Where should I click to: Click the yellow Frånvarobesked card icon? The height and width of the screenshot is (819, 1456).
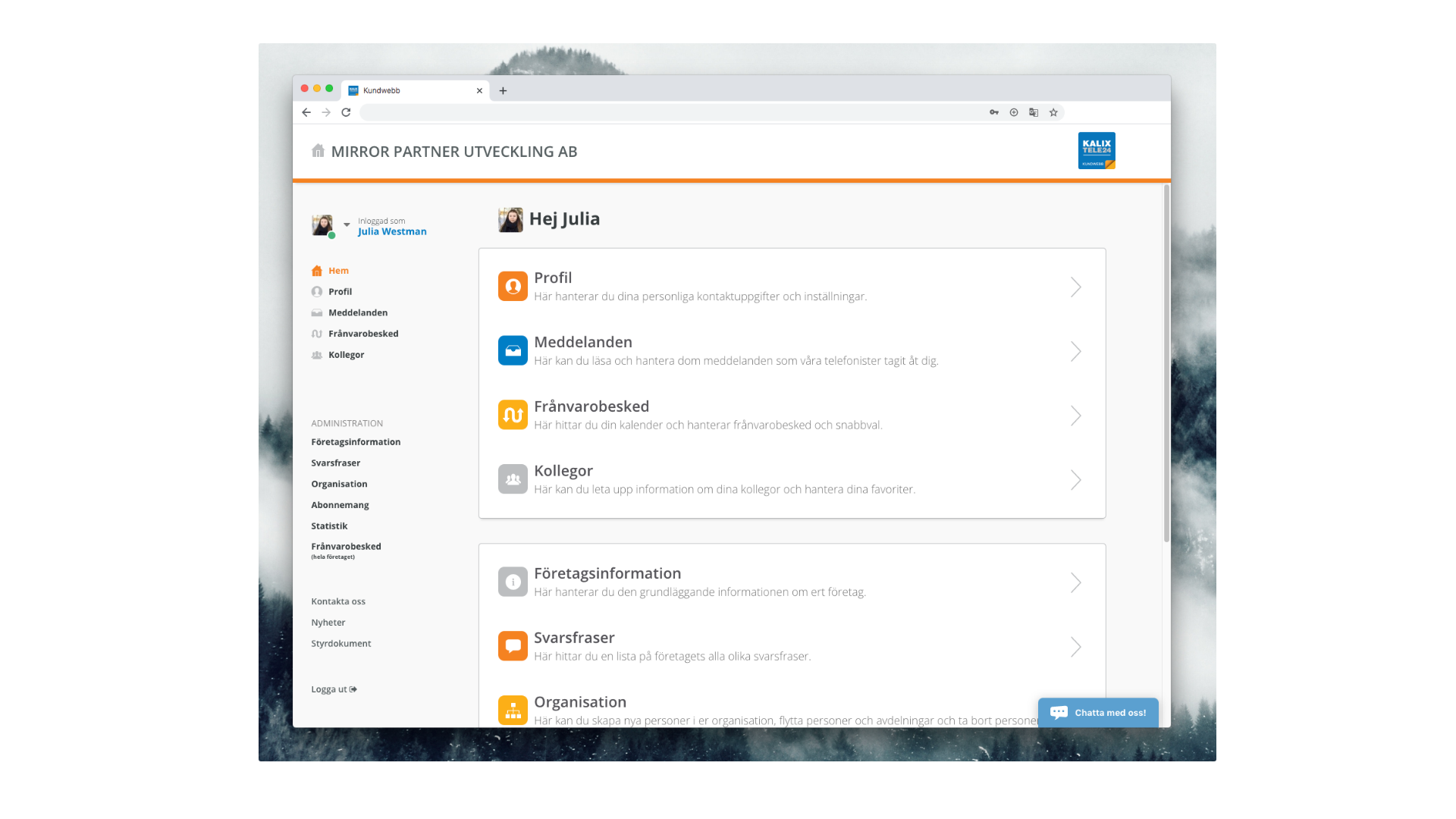[513, 415]
